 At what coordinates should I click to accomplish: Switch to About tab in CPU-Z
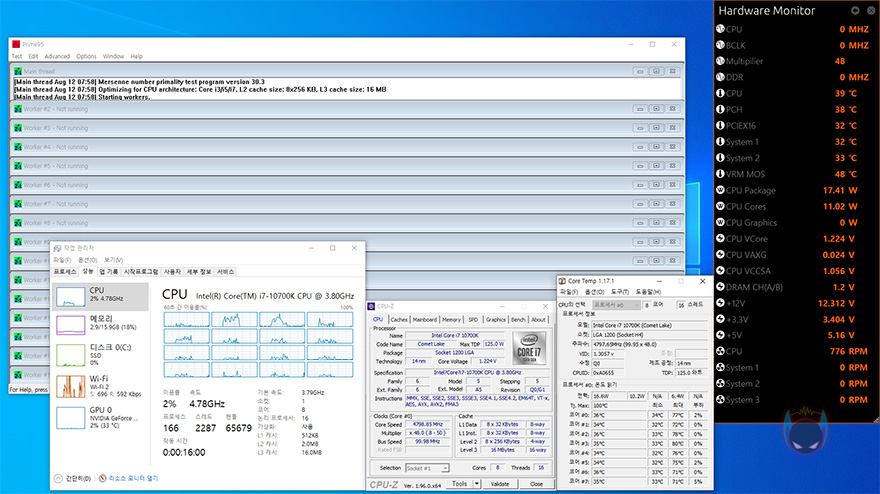[x=539, y=319]
